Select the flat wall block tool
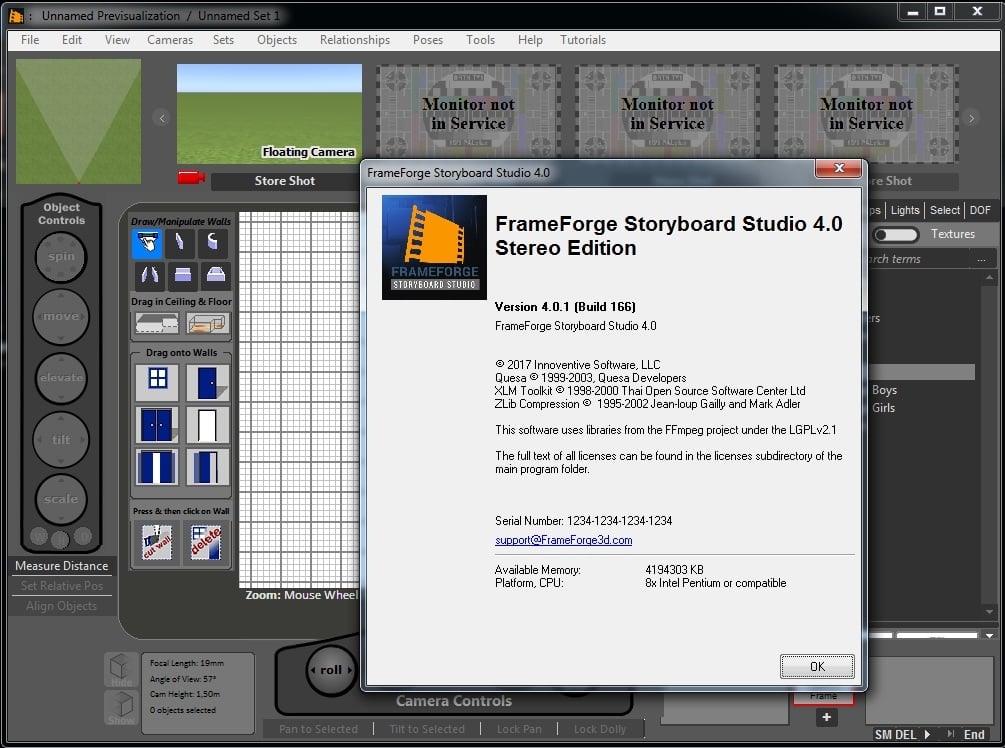This screenshot has height=748, width=1005. click(x=182, y=275)
